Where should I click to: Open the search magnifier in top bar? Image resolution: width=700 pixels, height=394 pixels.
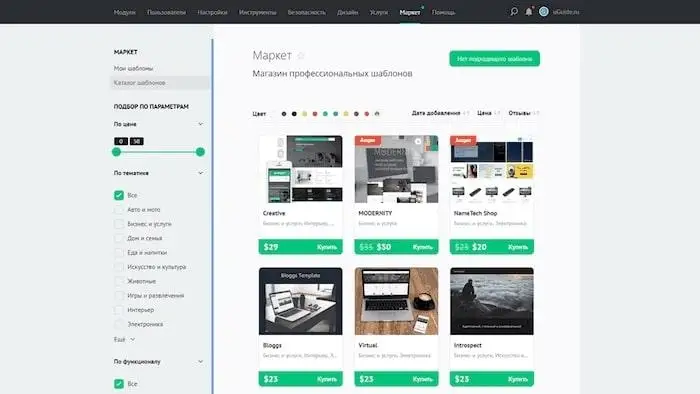[x=514, y=12]
